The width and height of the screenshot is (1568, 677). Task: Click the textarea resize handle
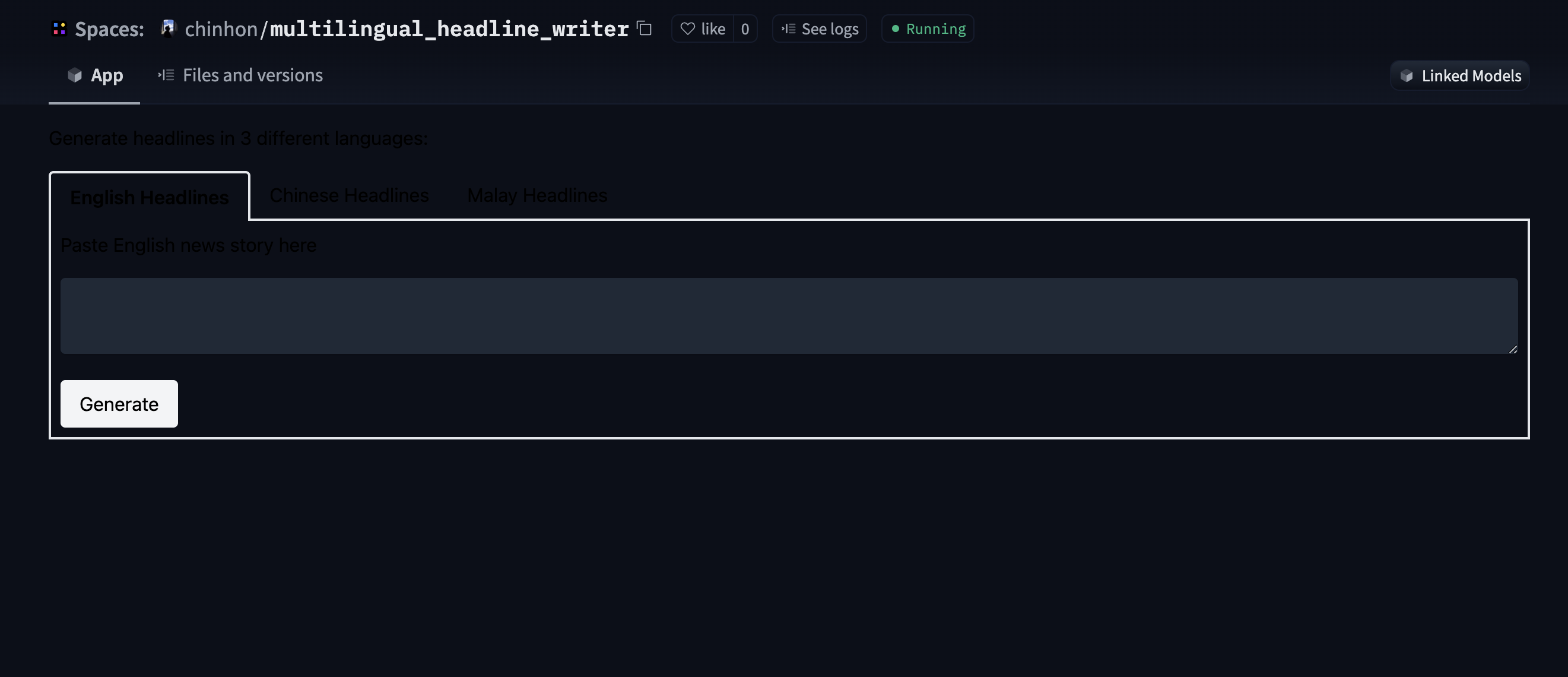click(1514, 348)
